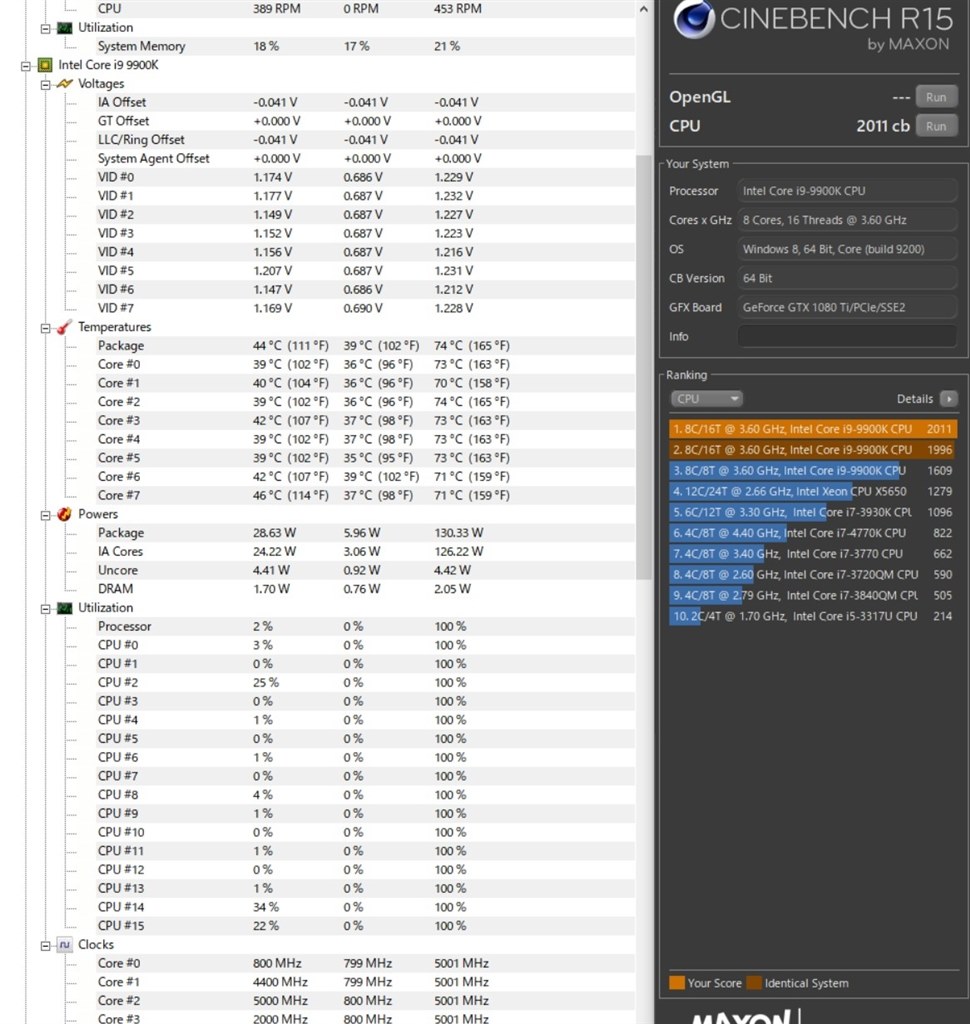Collapse the Powers tree section
The height and width of the screenshot is (1024, 970).
pyautogui.click(x=45, y=515)
